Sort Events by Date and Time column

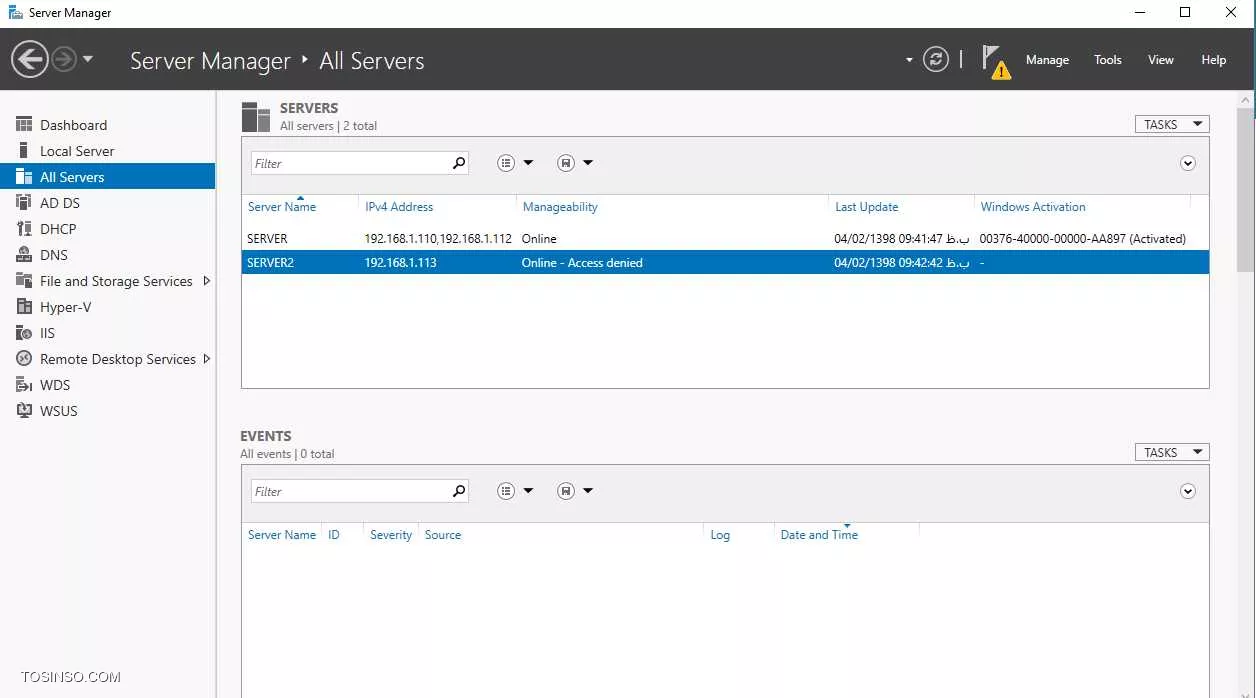pos(819,535)
